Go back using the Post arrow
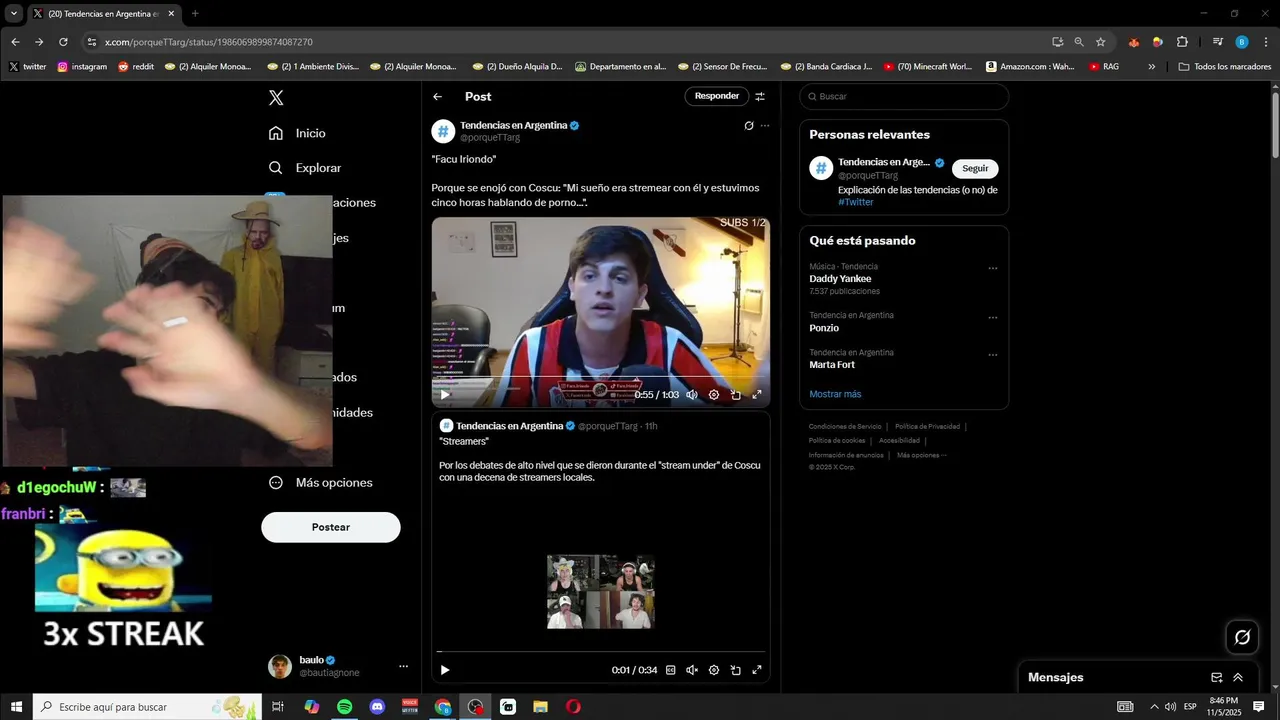1280x720 pixels. [x=438, y=96]
